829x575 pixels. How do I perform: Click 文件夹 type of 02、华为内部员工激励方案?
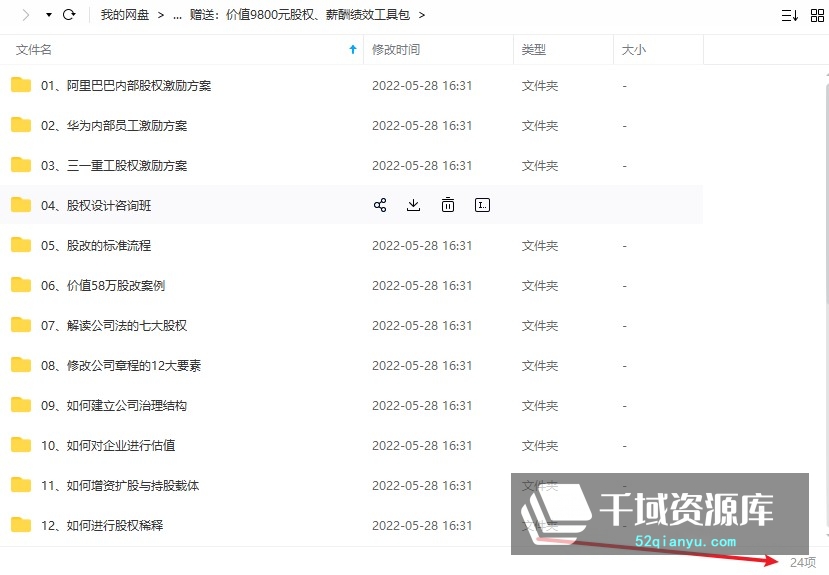(x=540, y=126)
